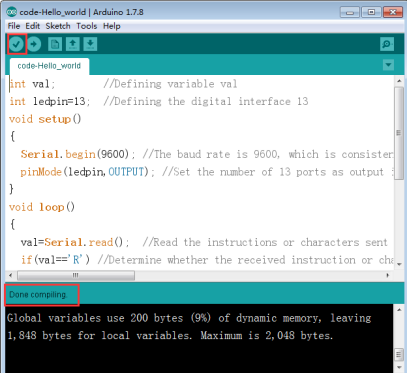Click the 'int val;' code line
This screenshot has height=374, width=408.
[x=32, y=84]
